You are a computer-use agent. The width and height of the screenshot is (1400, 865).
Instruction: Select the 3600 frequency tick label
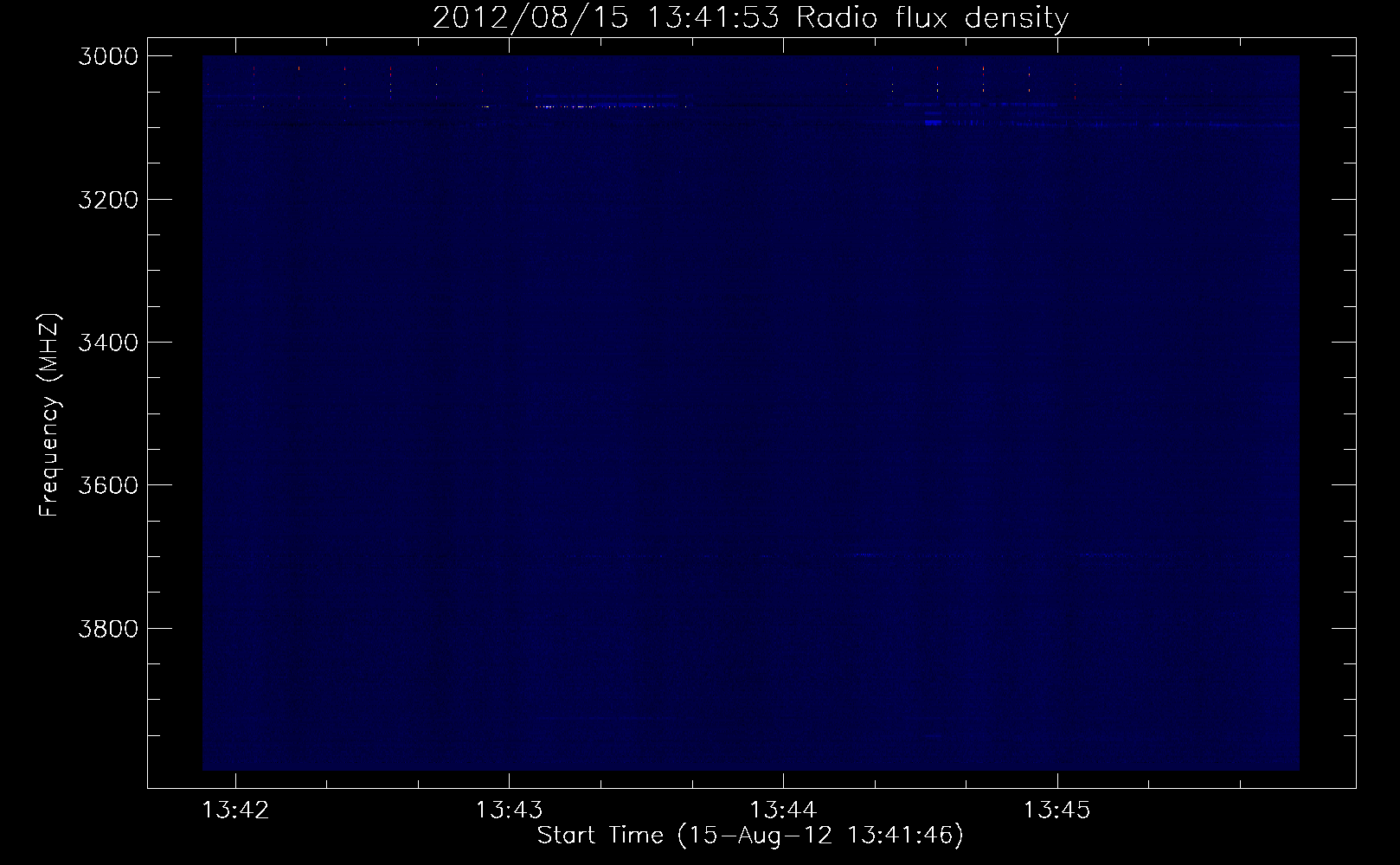108,484
